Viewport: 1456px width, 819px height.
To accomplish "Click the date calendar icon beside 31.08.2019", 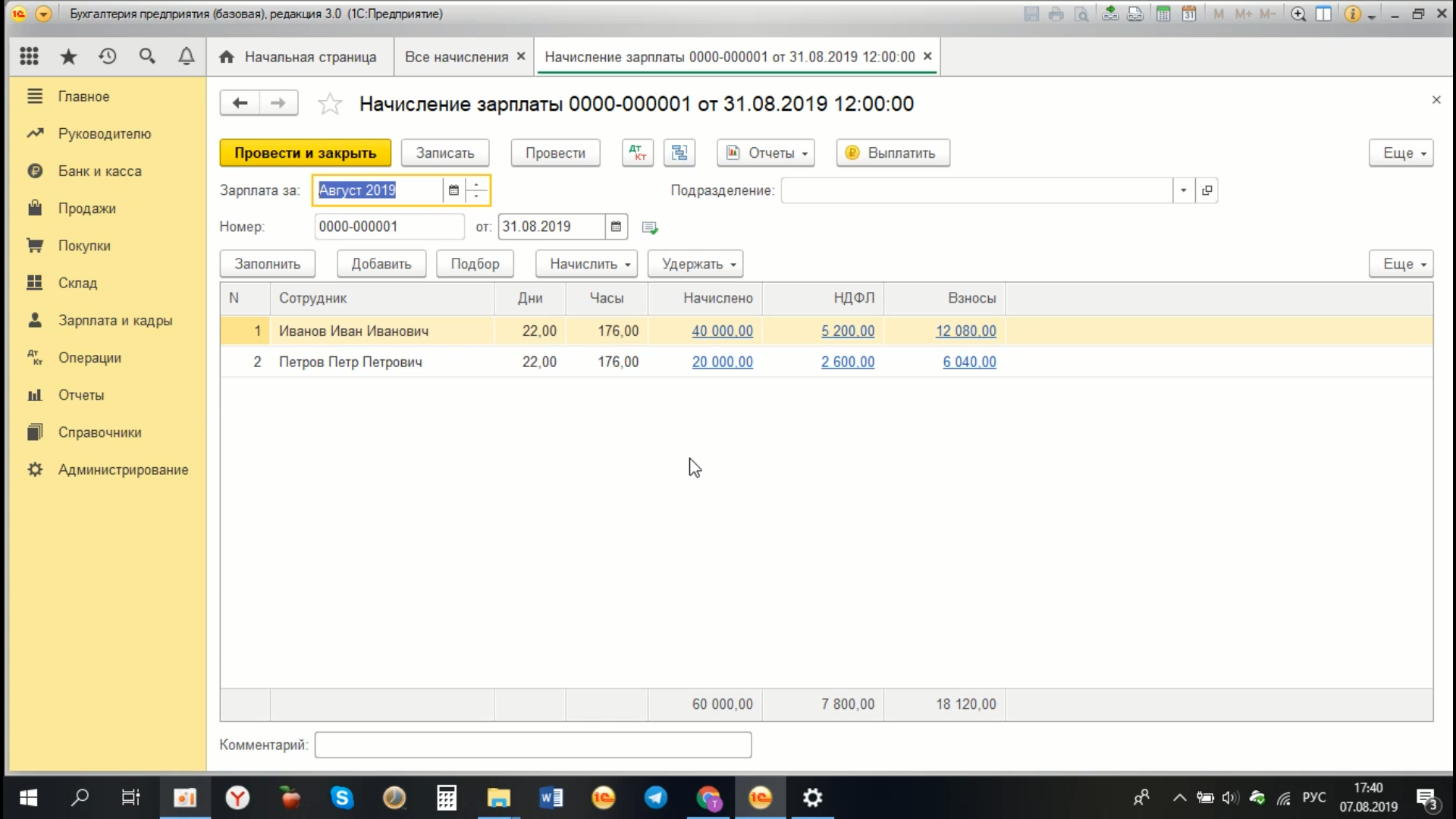I will [616, 227].
